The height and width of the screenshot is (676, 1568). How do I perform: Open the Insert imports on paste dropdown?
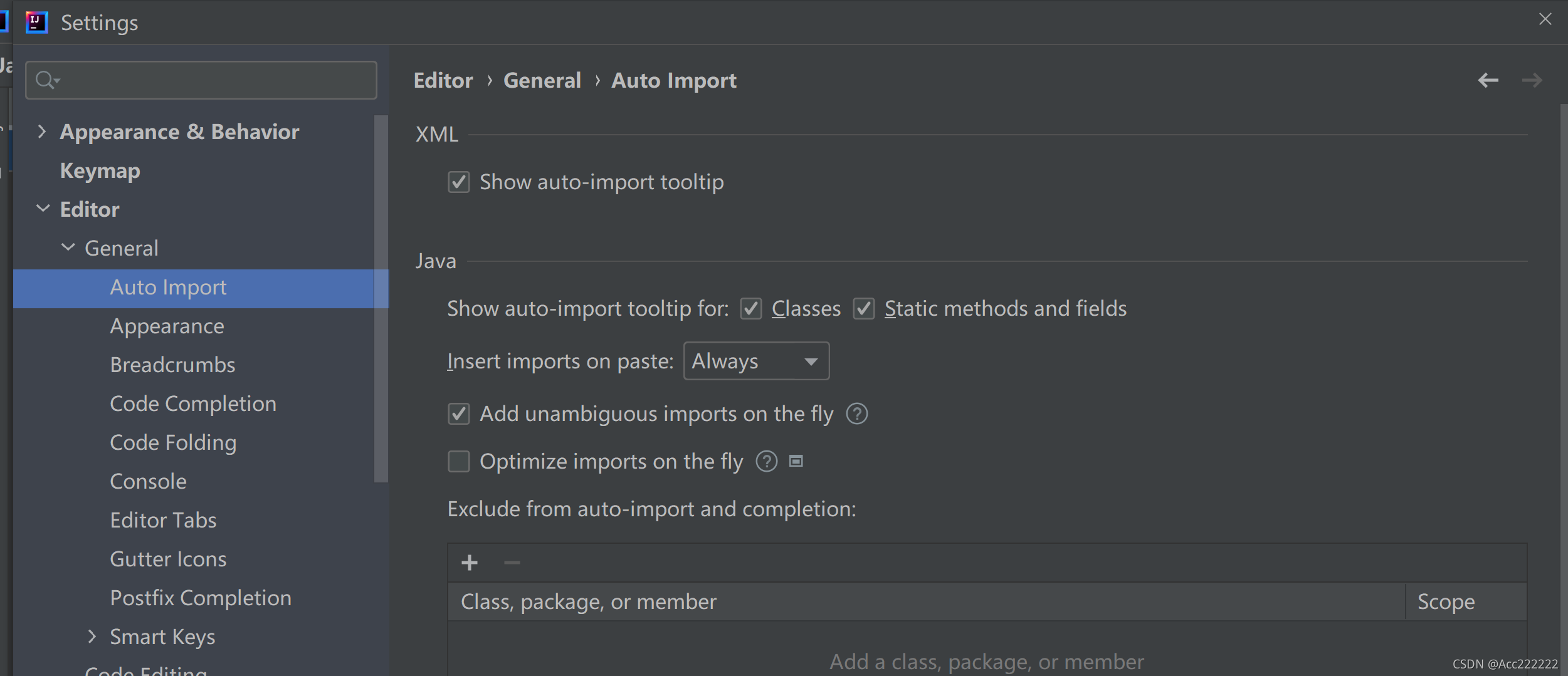[x=756, y=361]
